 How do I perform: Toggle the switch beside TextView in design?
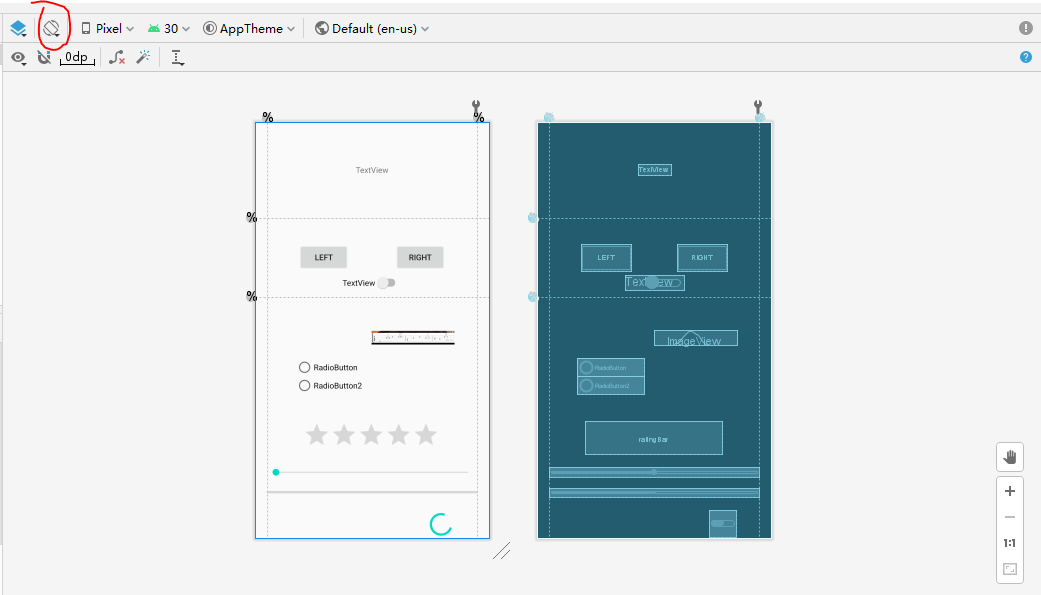coord(387,283)
